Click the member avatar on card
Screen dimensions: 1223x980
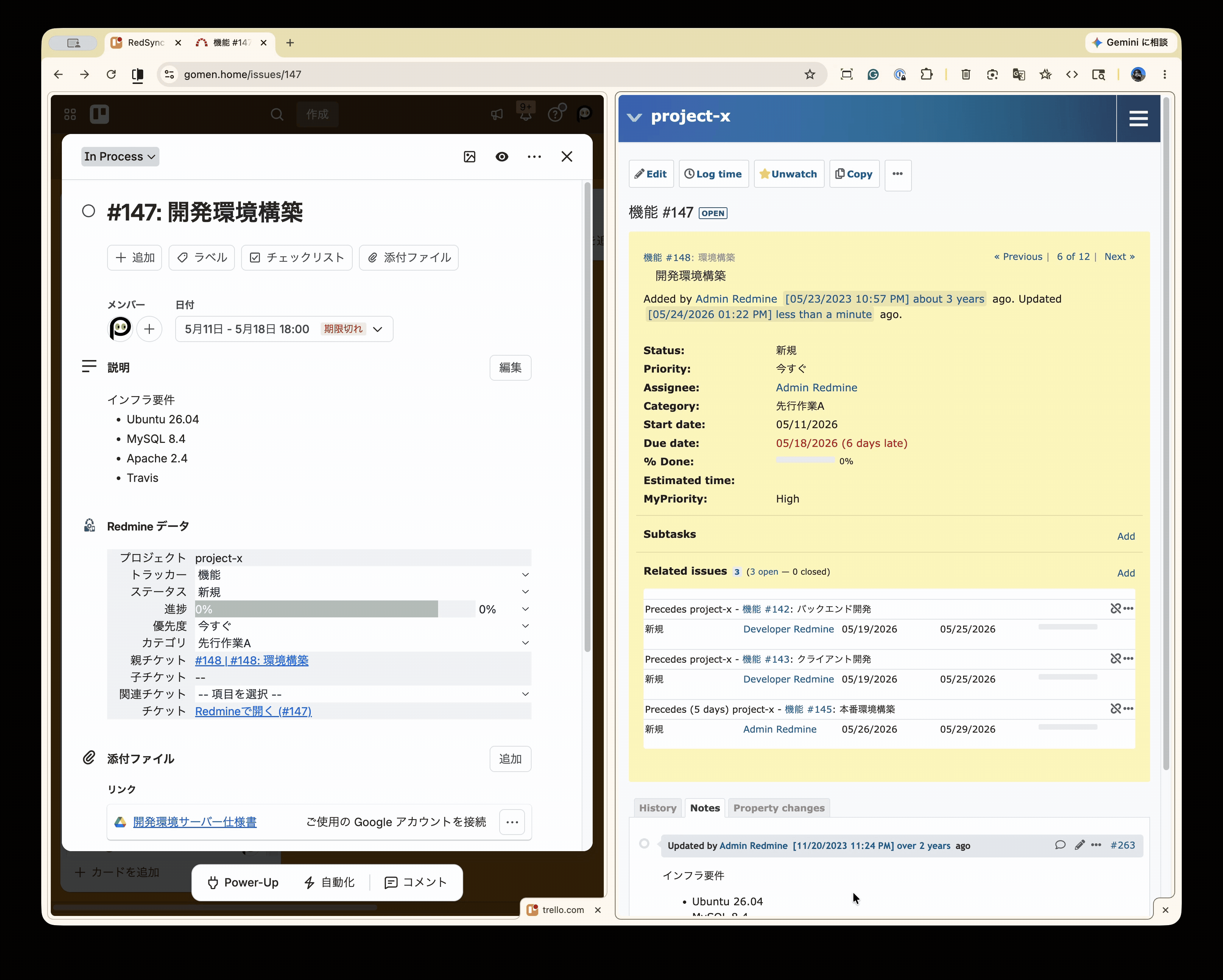[120, 329]
